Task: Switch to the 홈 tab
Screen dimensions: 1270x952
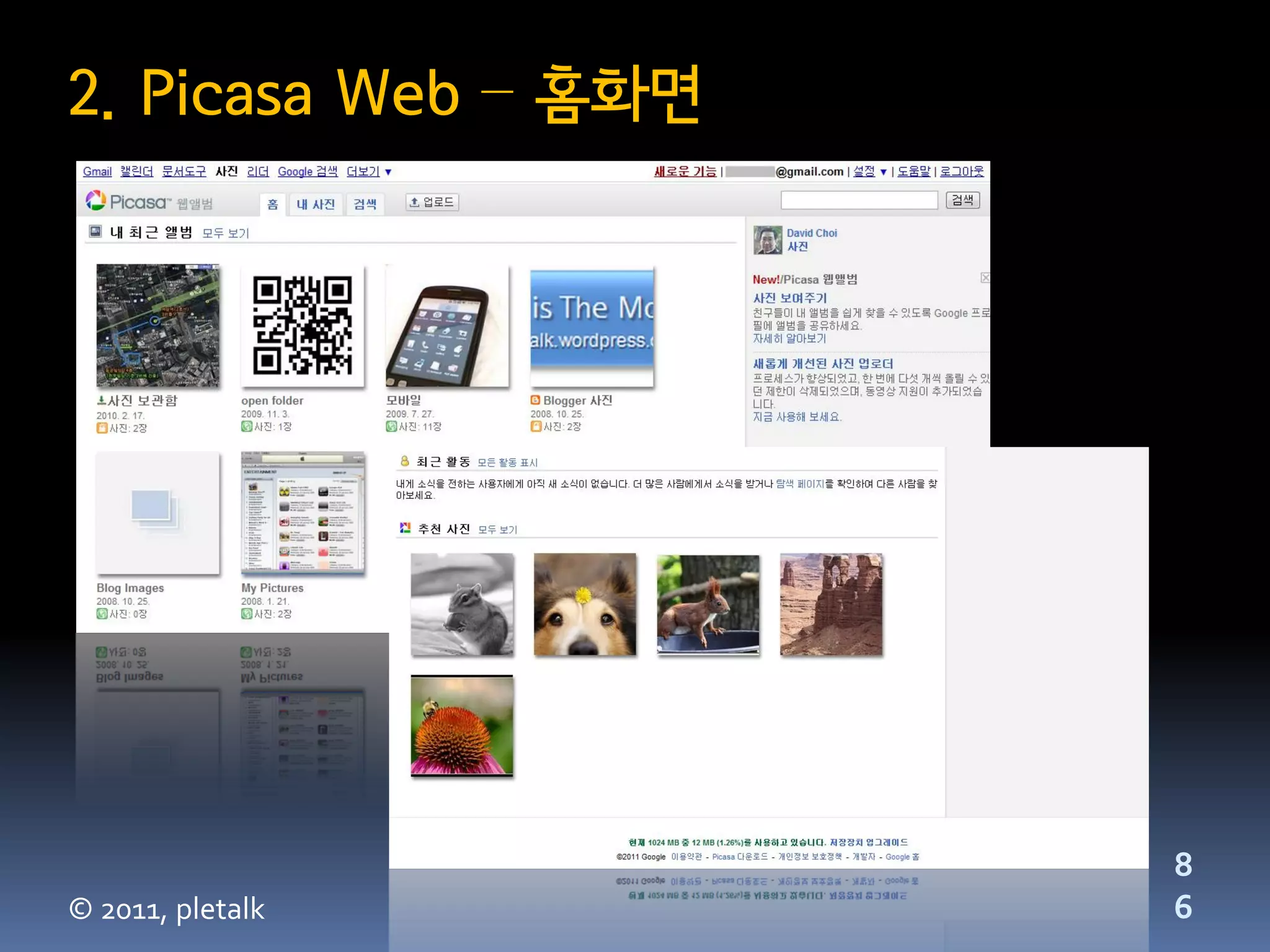Action: (272, 205)
